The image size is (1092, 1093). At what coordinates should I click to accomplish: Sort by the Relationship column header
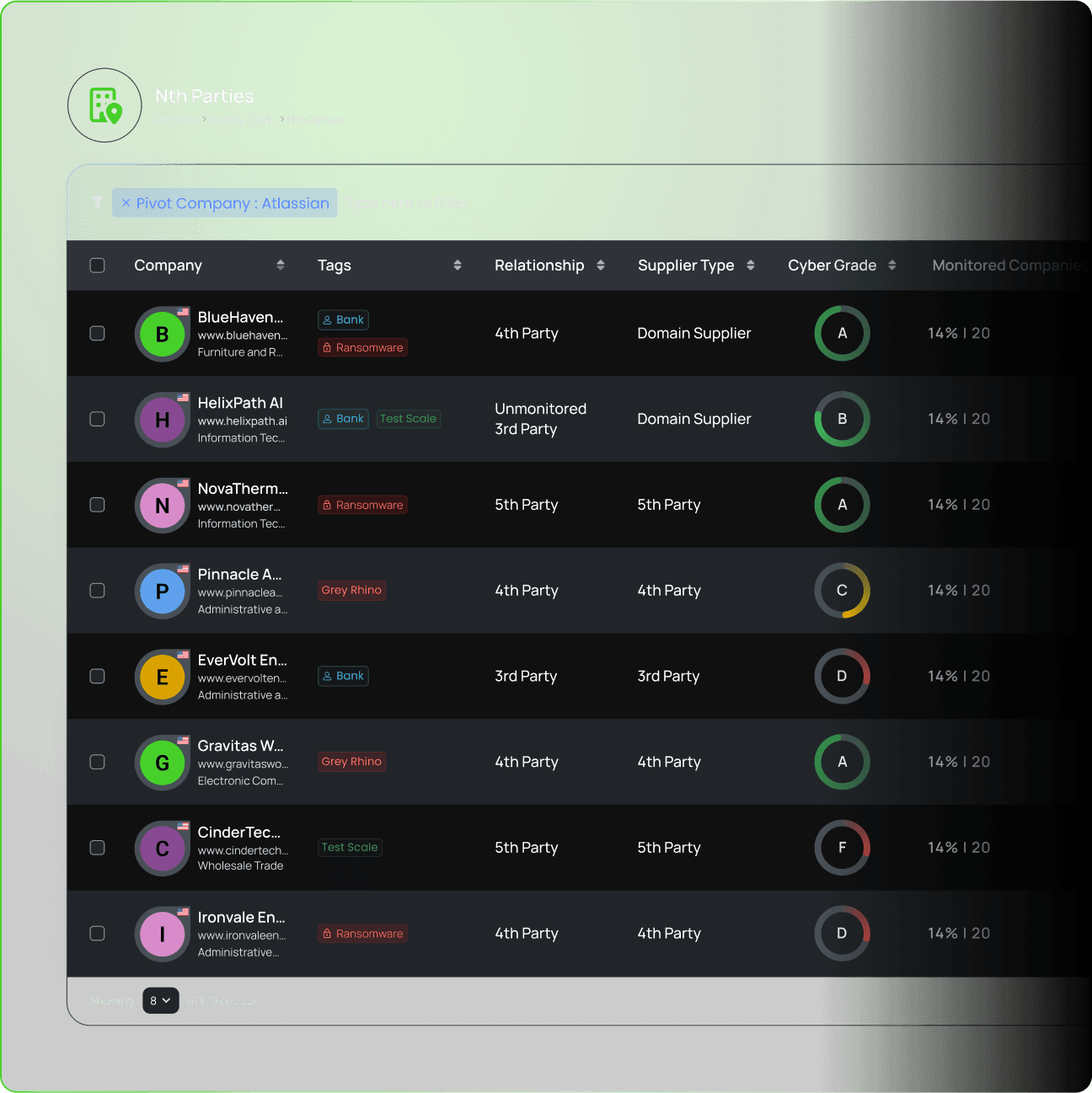[539, 265]
